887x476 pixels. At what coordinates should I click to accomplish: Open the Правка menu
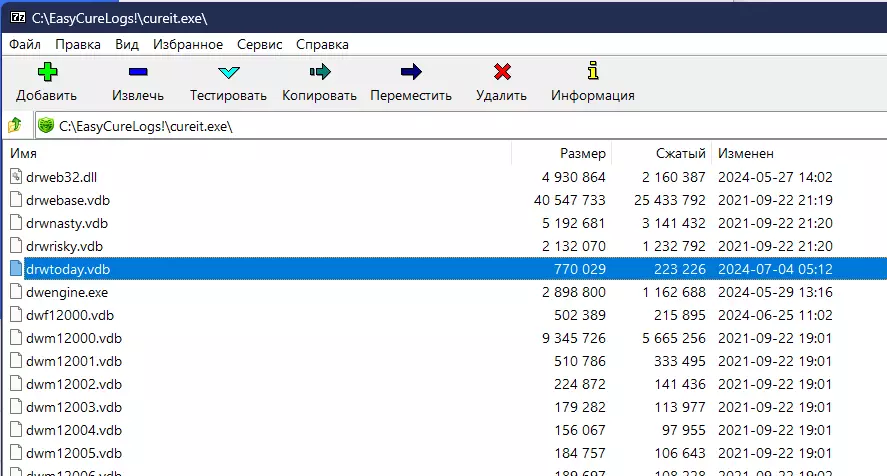pos(78,44)
